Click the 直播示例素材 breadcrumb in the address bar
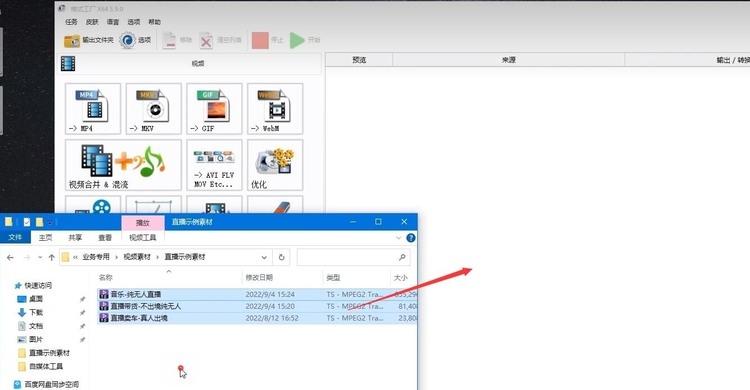 point(185,257)
